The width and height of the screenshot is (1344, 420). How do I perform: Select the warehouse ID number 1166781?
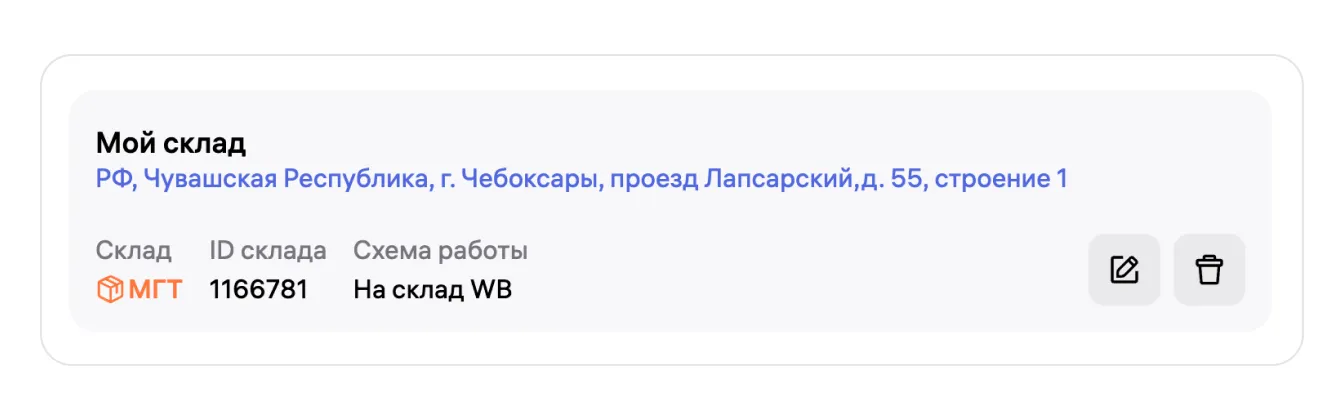[258, 290]
